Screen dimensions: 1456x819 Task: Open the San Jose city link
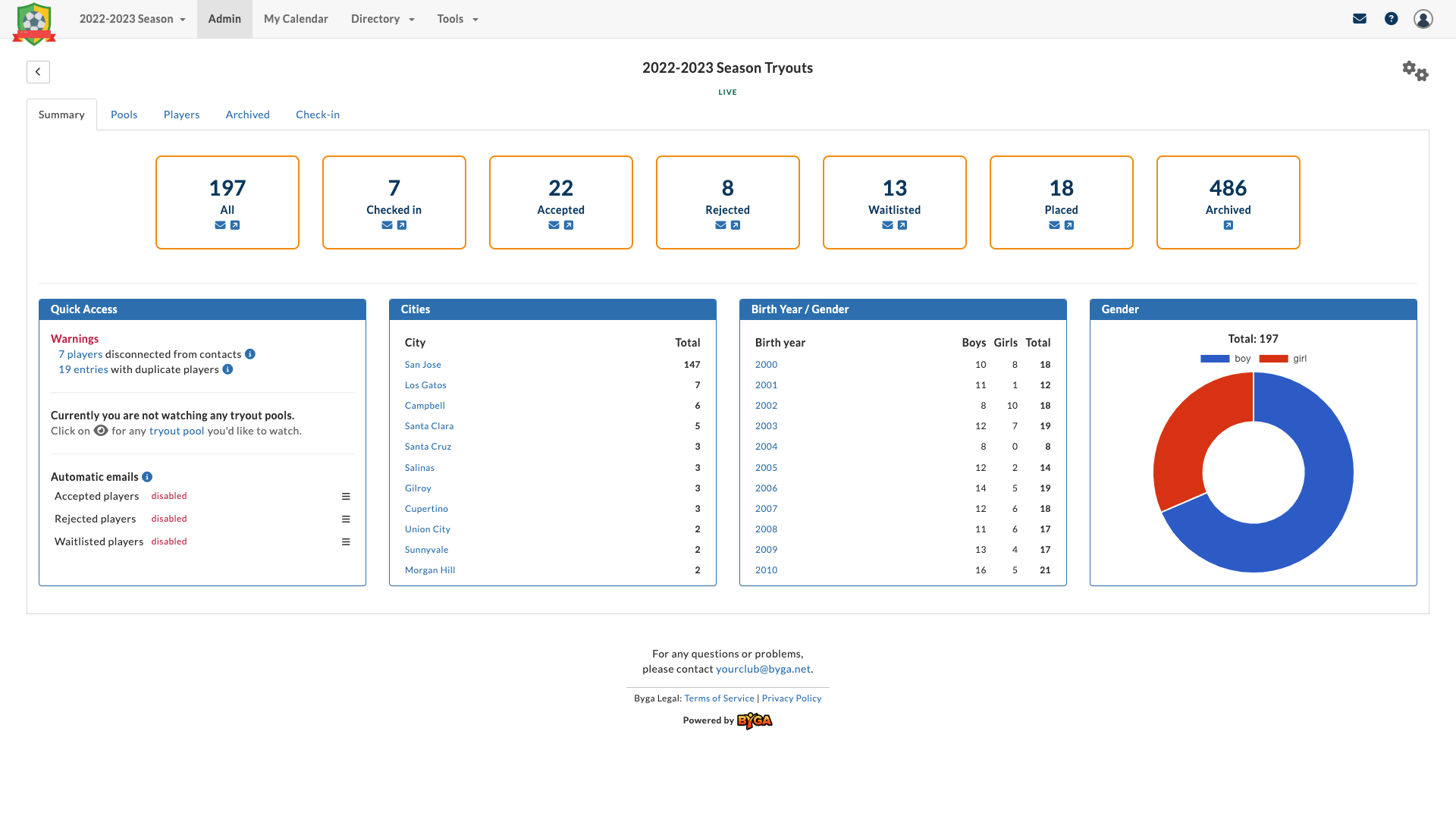[422, 364]
